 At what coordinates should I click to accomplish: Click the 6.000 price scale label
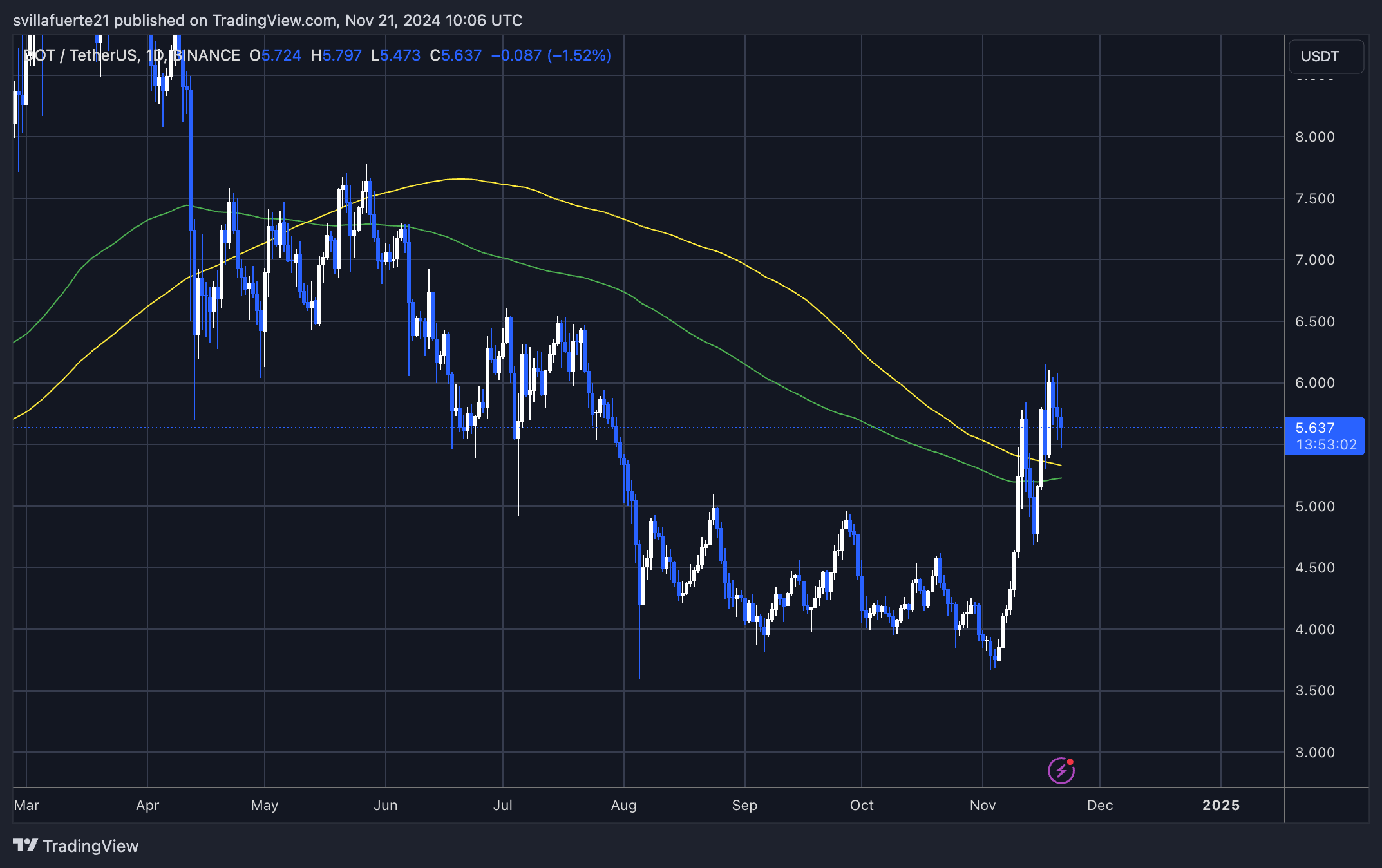coord(1315,382)
